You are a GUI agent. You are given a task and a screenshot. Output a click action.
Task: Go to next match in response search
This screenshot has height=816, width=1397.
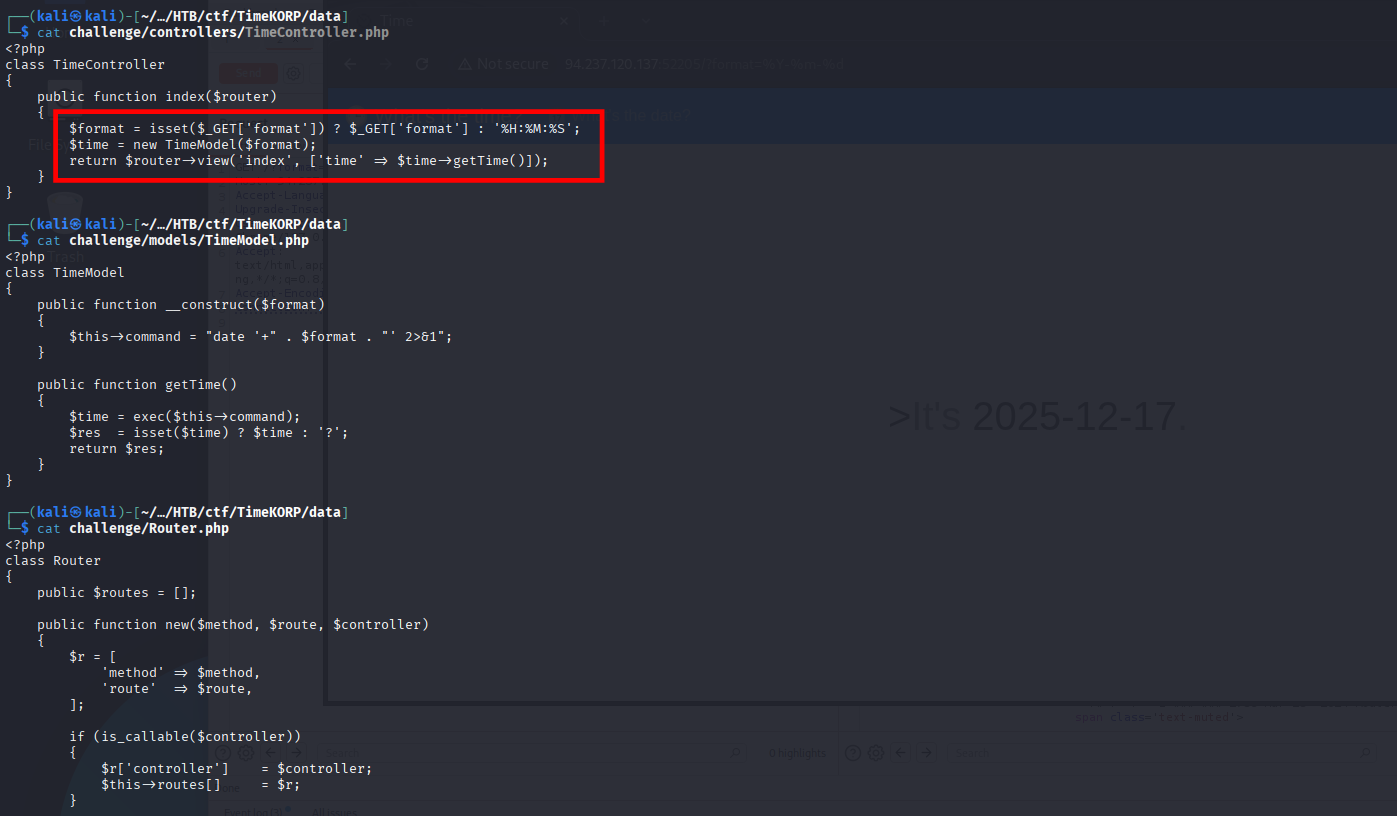click(927, 753)
